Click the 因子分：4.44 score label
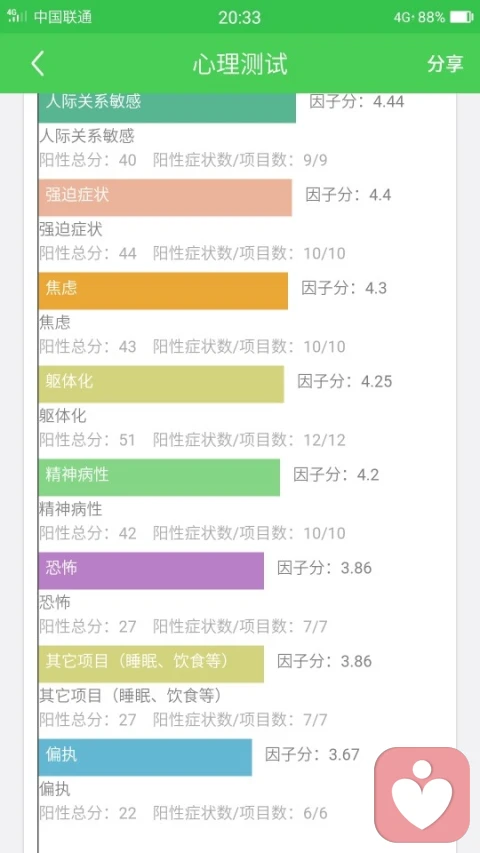The height and width of the screenshot is (853, 480). coord(356,101)
